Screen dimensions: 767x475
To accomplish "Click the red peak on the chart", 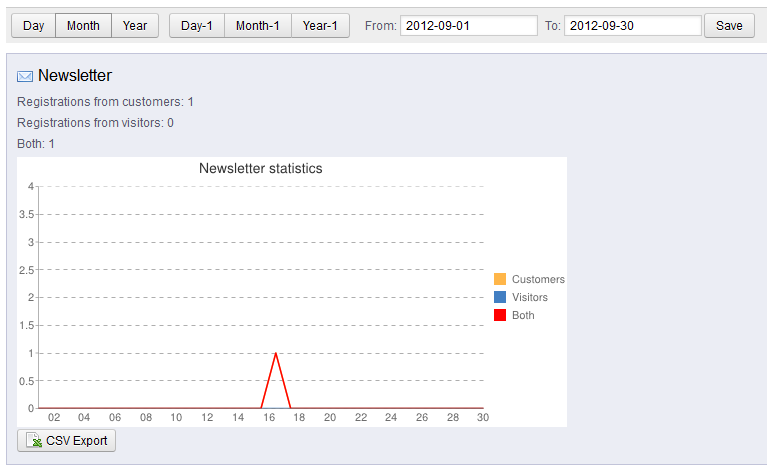I will (276, 354).
